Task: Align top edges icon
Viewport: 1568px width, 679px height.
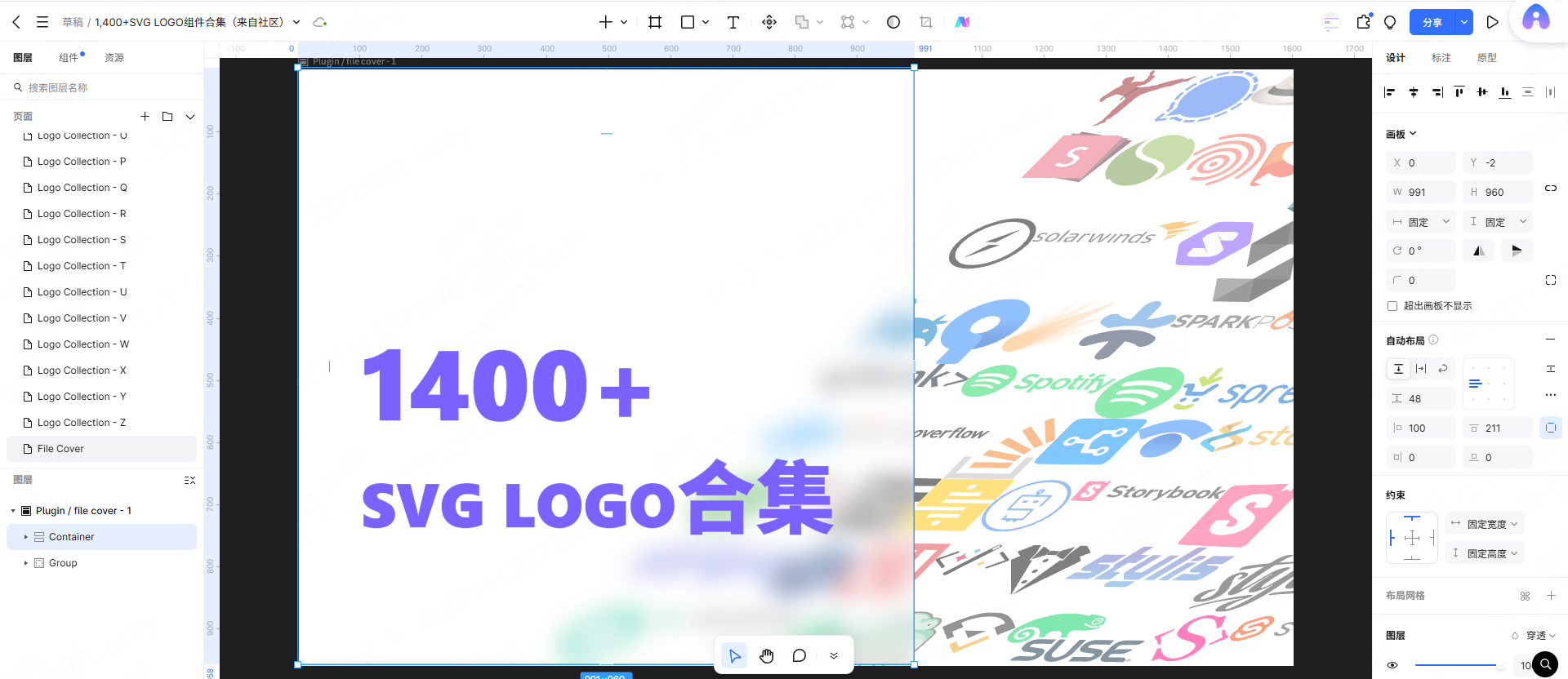Action: (x=1459, y=92)
